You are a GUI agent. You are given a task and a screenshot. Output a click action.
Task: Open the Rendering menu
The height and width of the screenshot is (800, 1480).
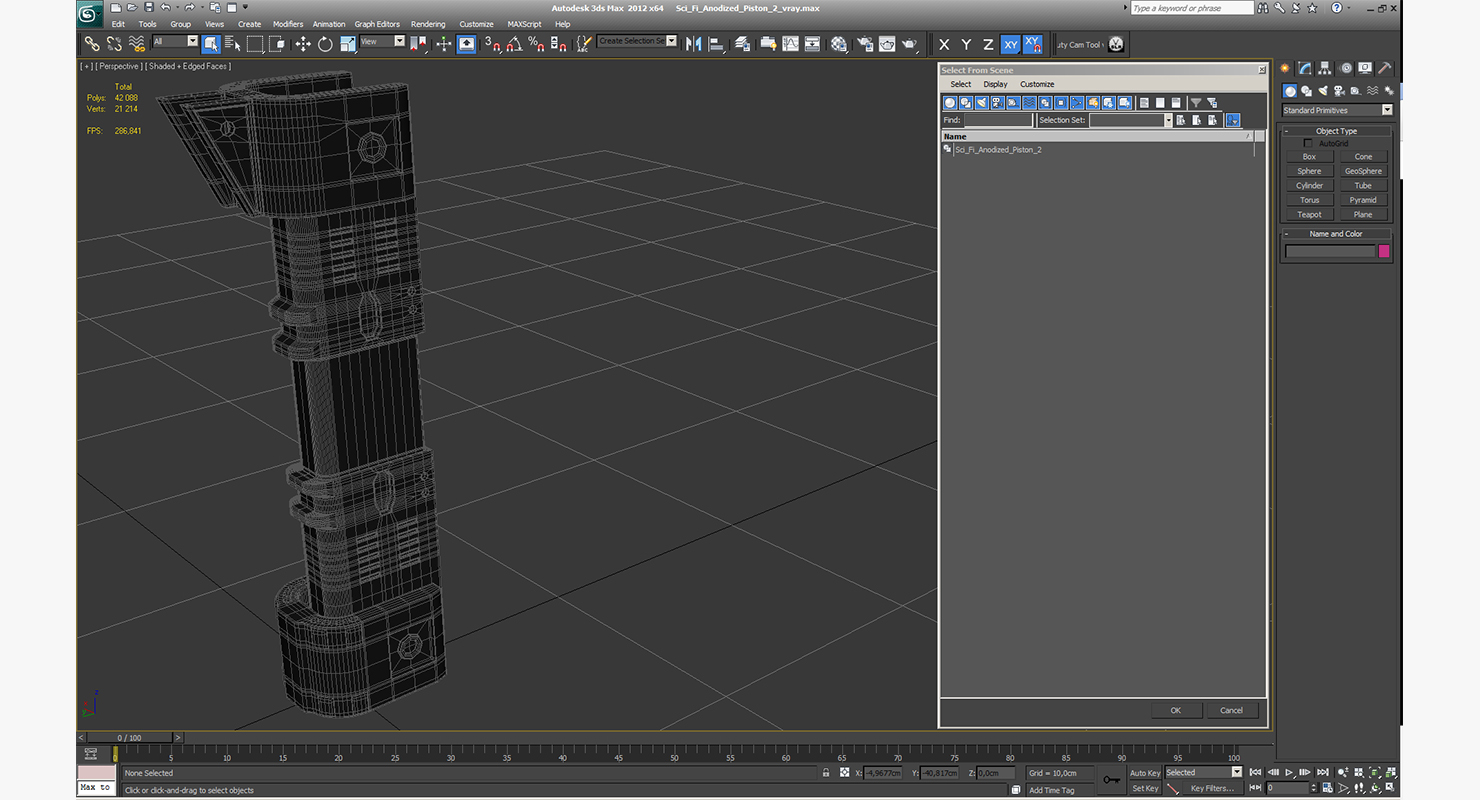pyautogui.click(x=428, y=24)
